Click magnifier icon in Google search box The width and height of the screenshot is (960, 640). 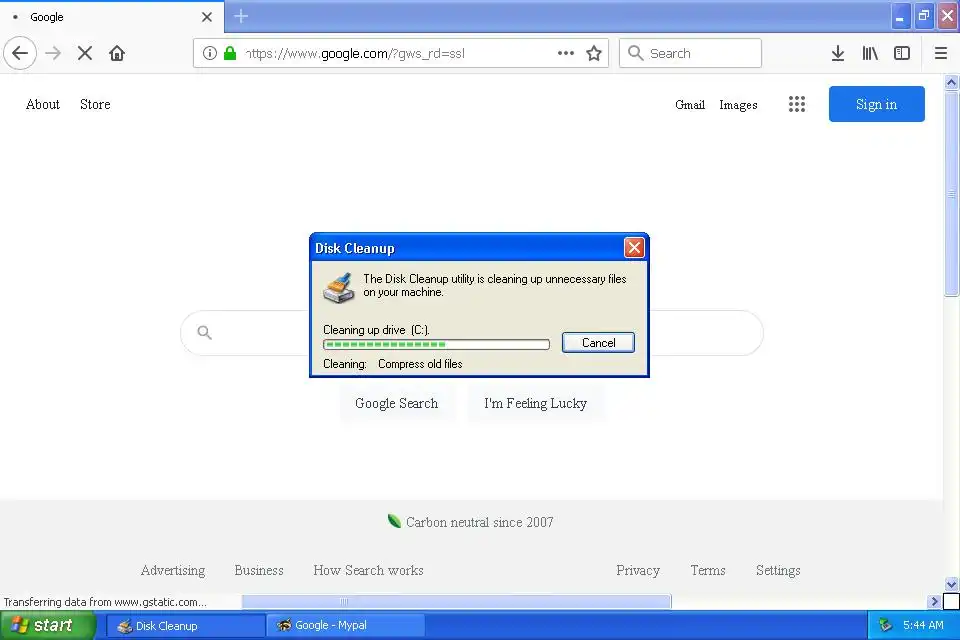tap(204, 333)
